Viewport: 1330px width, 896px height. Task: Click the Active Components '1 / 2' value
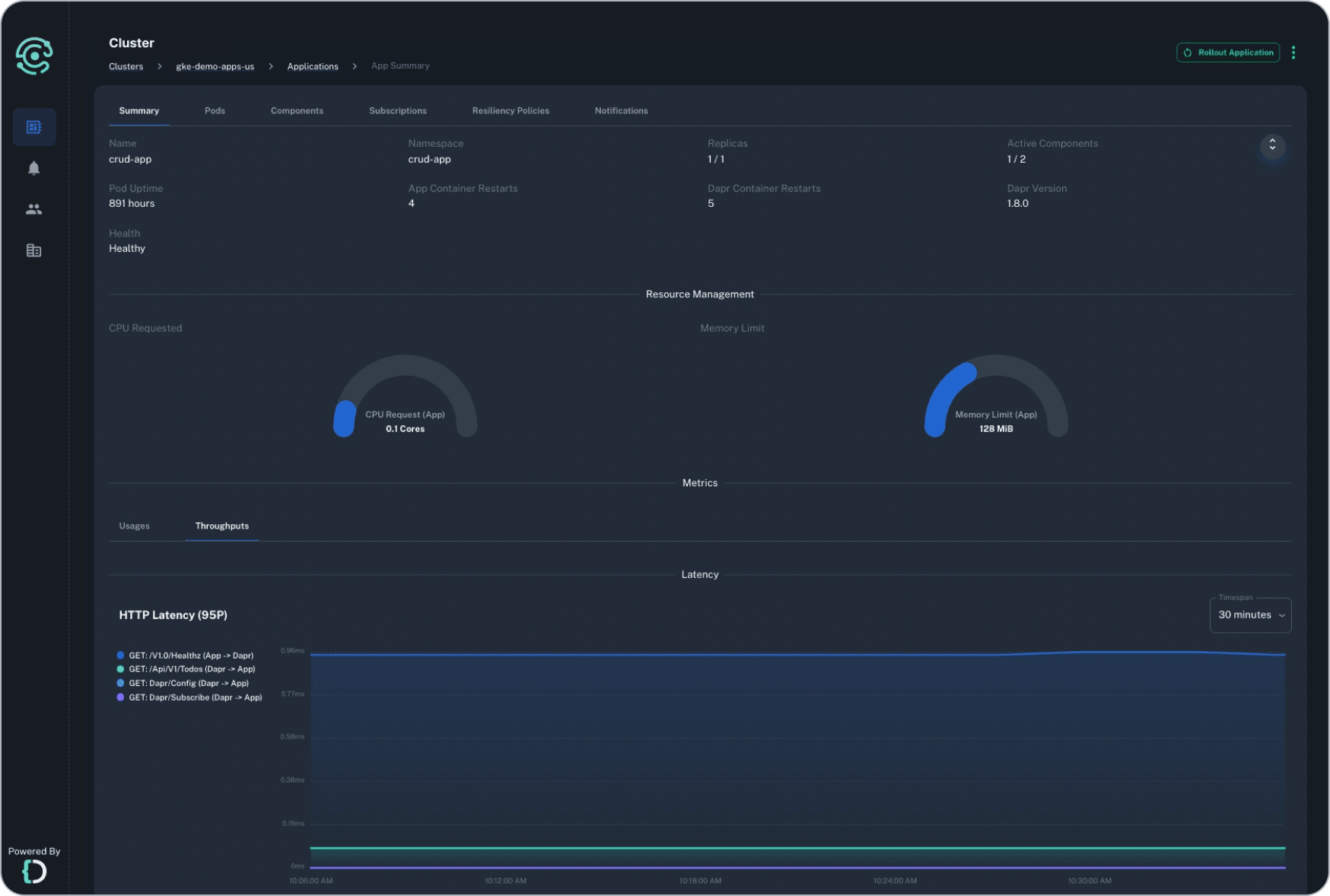1017,160
